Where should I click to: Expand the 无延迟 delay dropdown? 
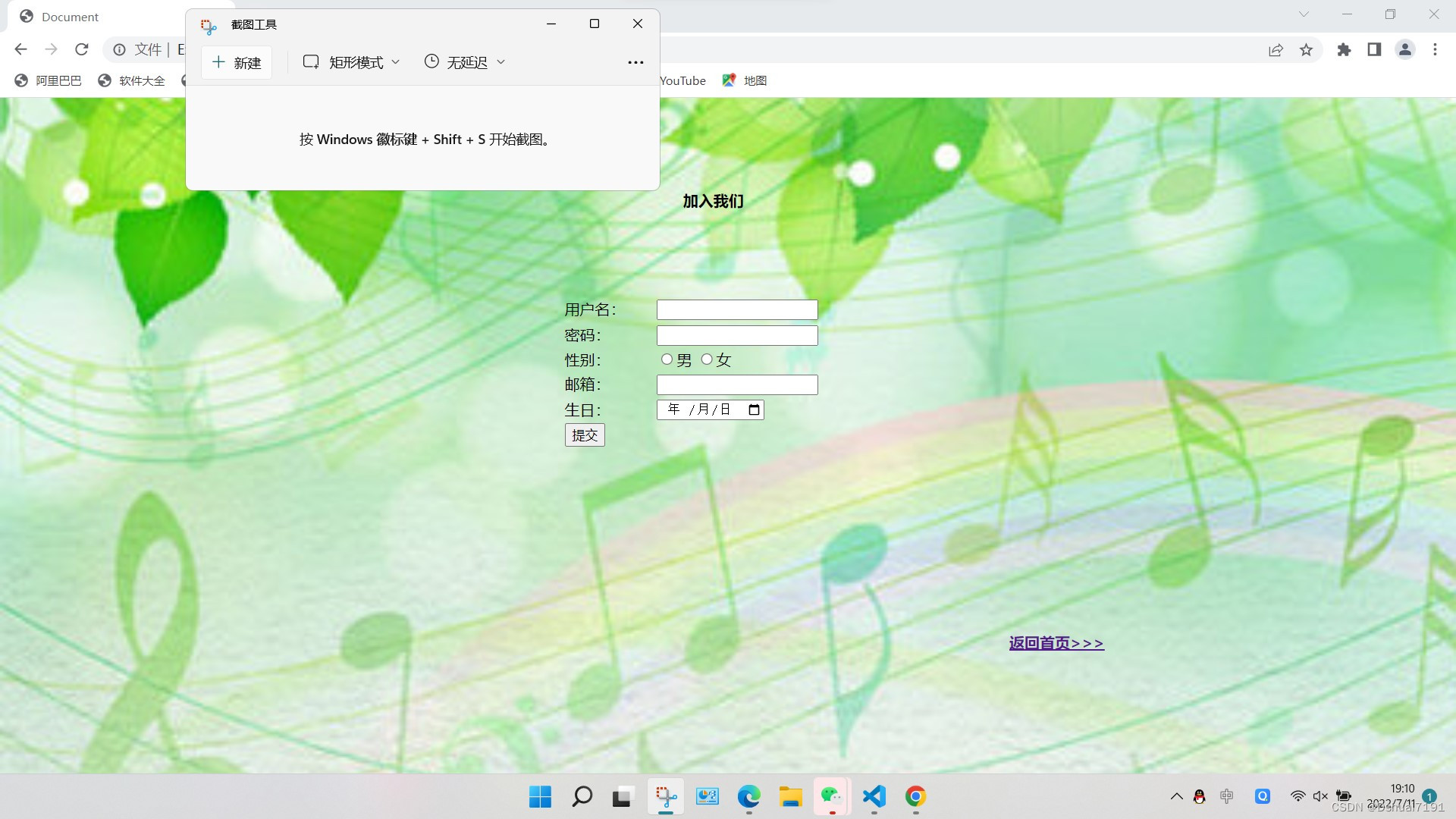pyautogui.click(x=465, y=62)
